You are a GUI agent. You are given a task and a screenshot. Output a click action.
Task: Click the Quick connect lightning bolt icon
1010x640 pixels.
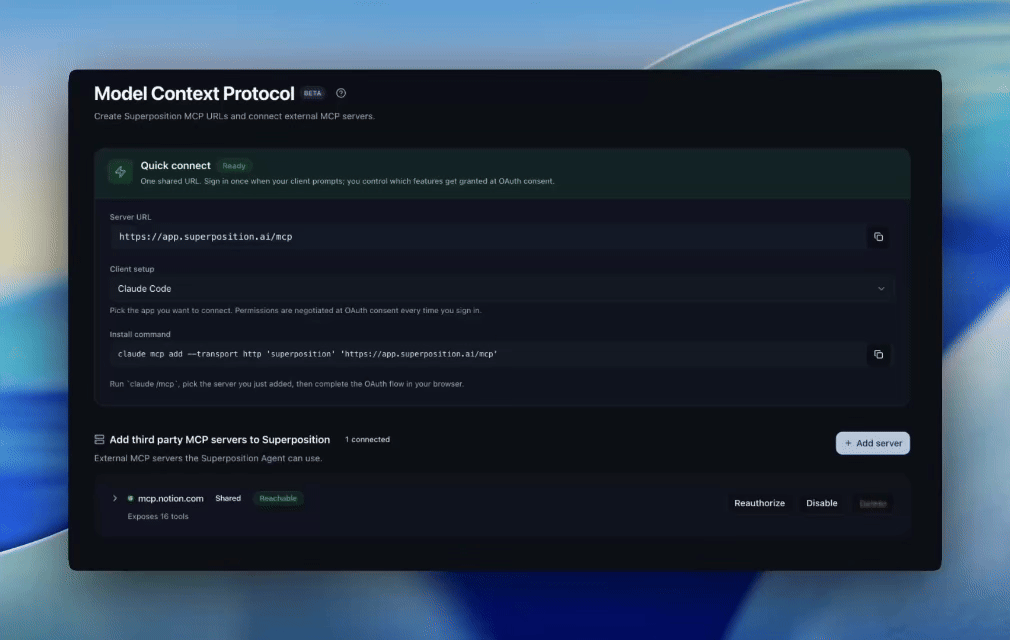[x=120, y=172]
